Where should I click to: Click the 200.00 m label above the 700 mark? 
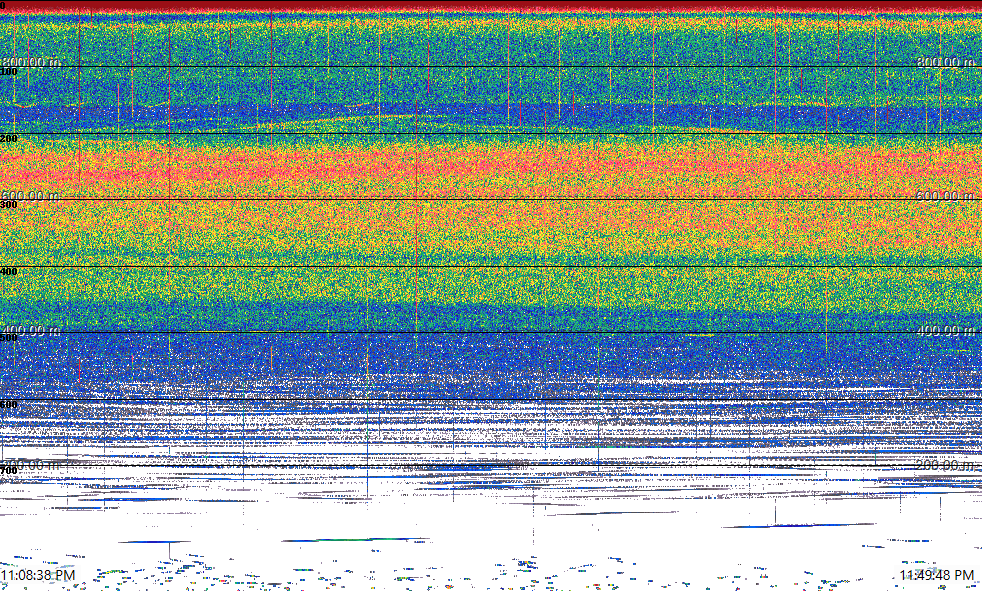coord(31,465)
